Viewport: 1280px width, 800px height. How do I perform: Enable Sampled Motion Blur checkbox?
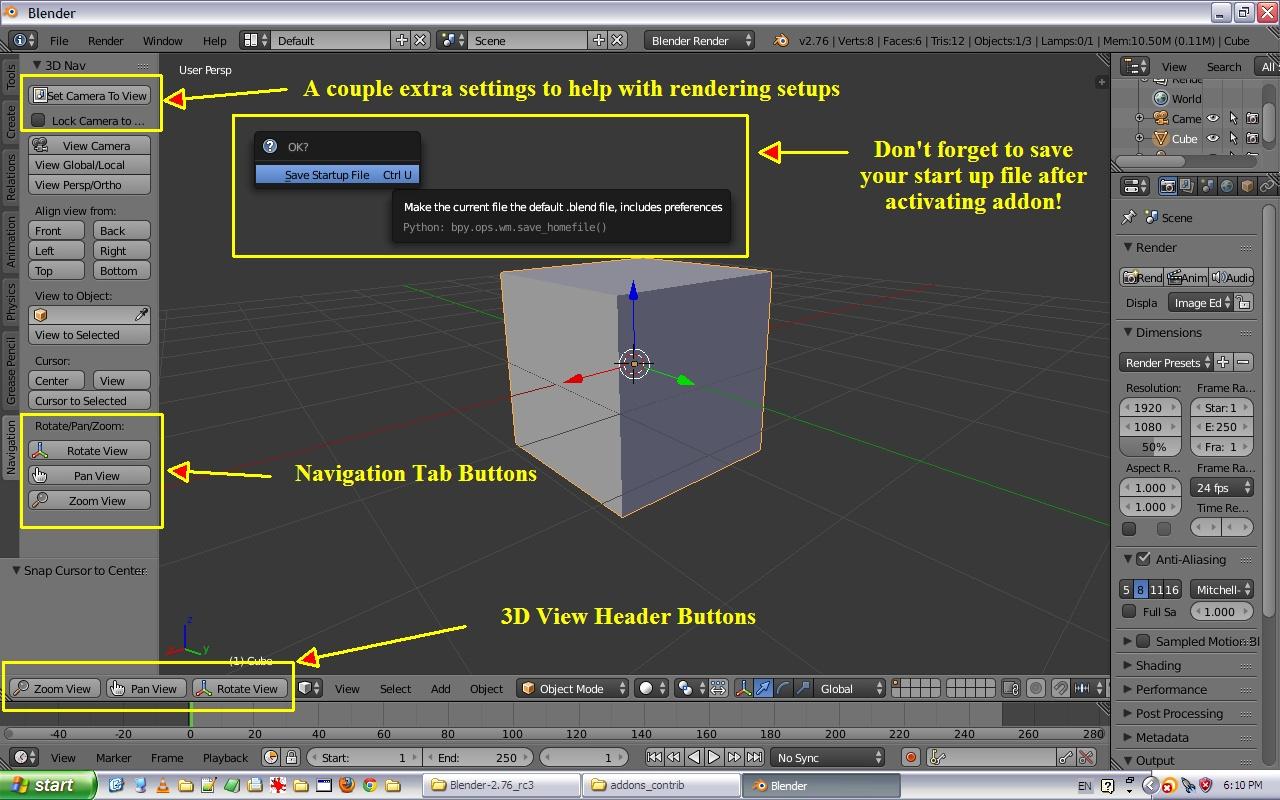tap(1144, 641)
